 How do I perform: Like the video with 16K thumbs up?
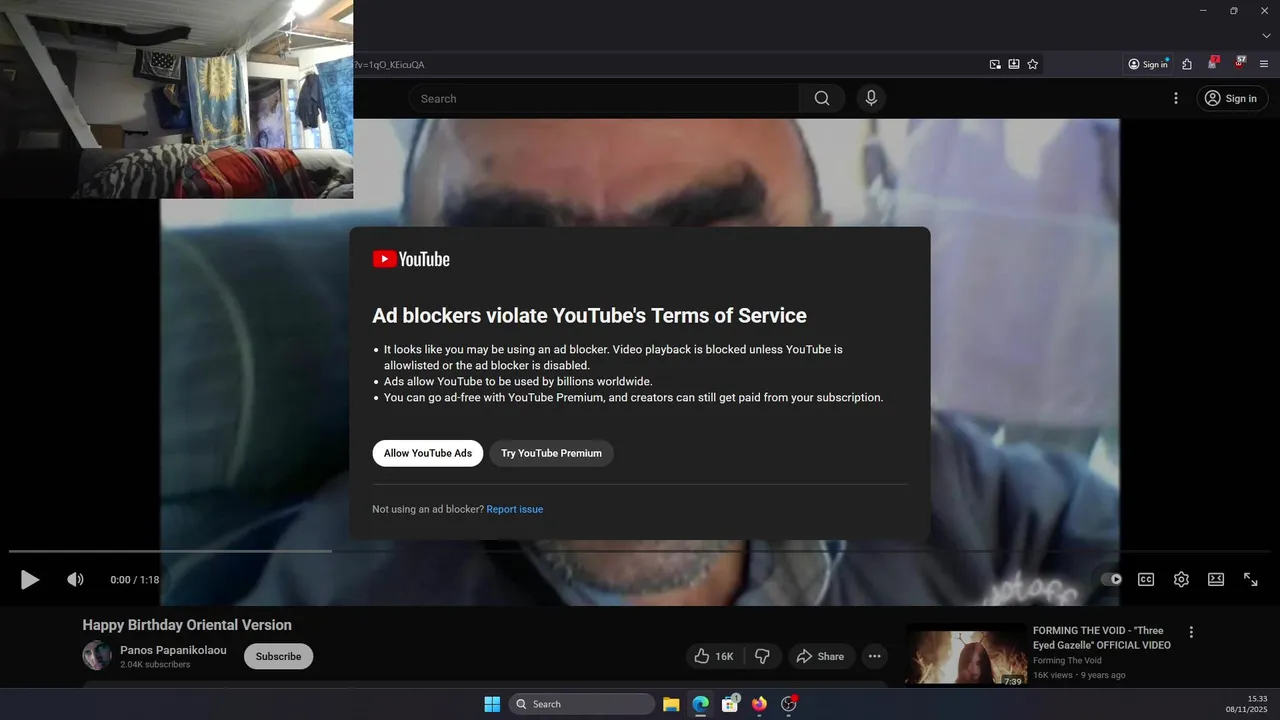coord(713,656)
